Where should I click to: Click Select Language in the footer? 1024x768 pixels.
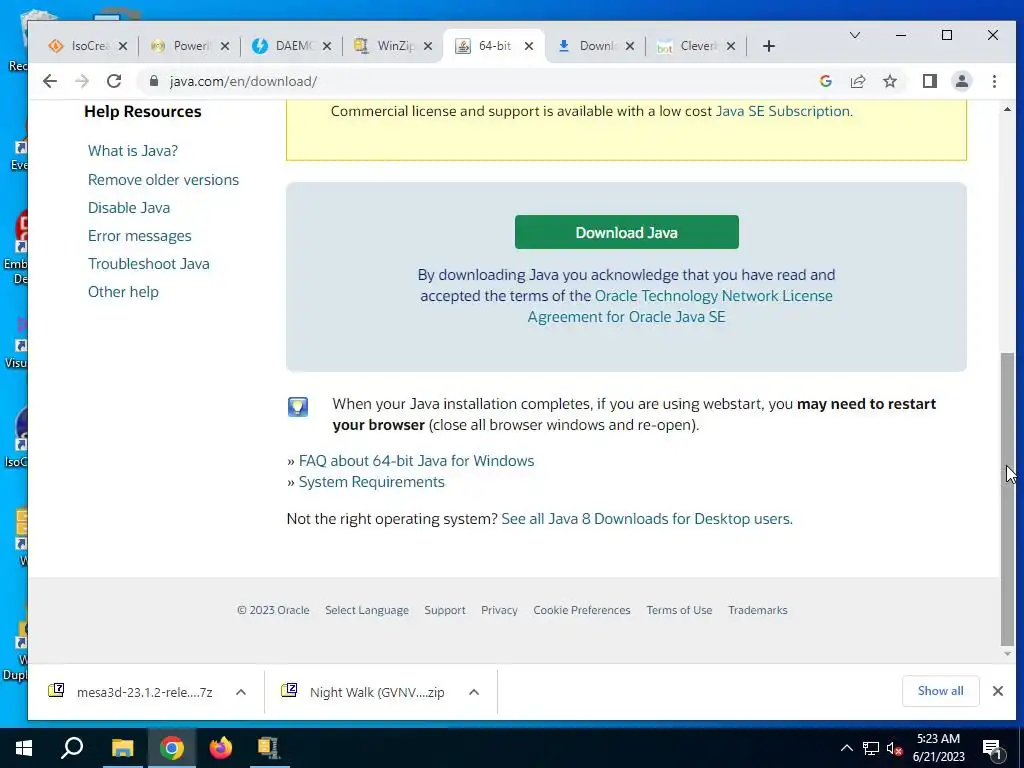point(367,610)
